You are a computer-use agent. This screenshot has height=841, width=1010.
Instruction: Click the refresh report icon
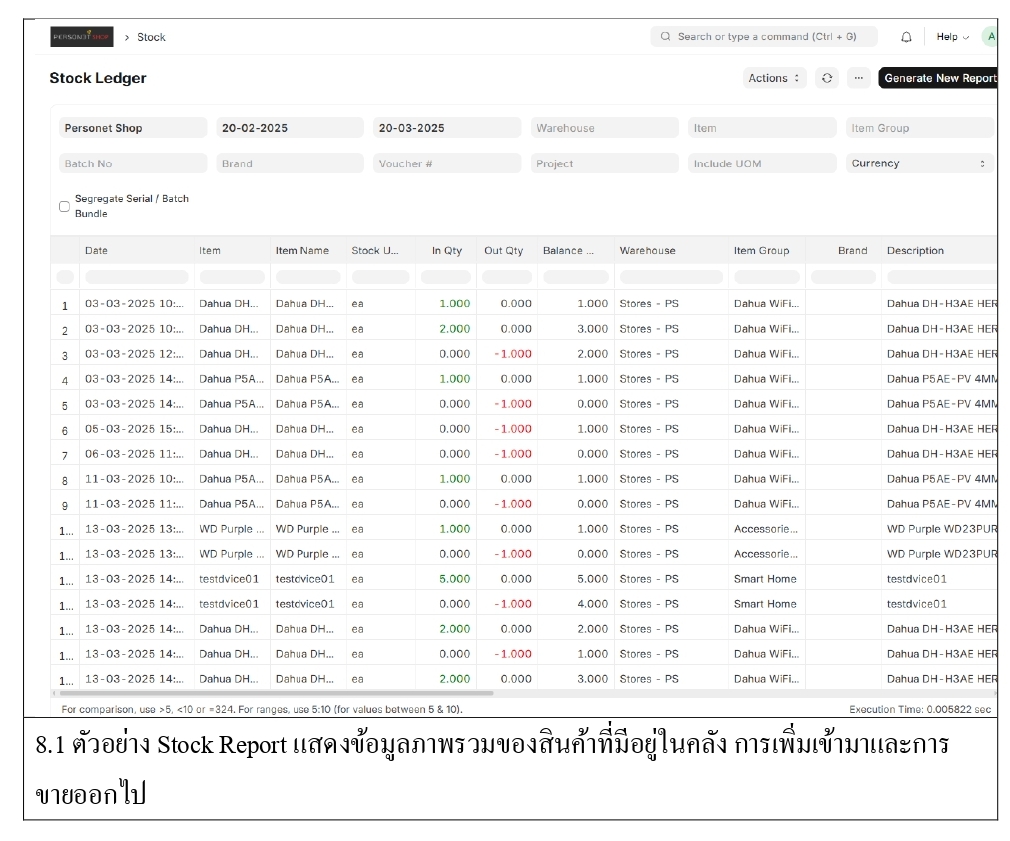coord(826,78)
